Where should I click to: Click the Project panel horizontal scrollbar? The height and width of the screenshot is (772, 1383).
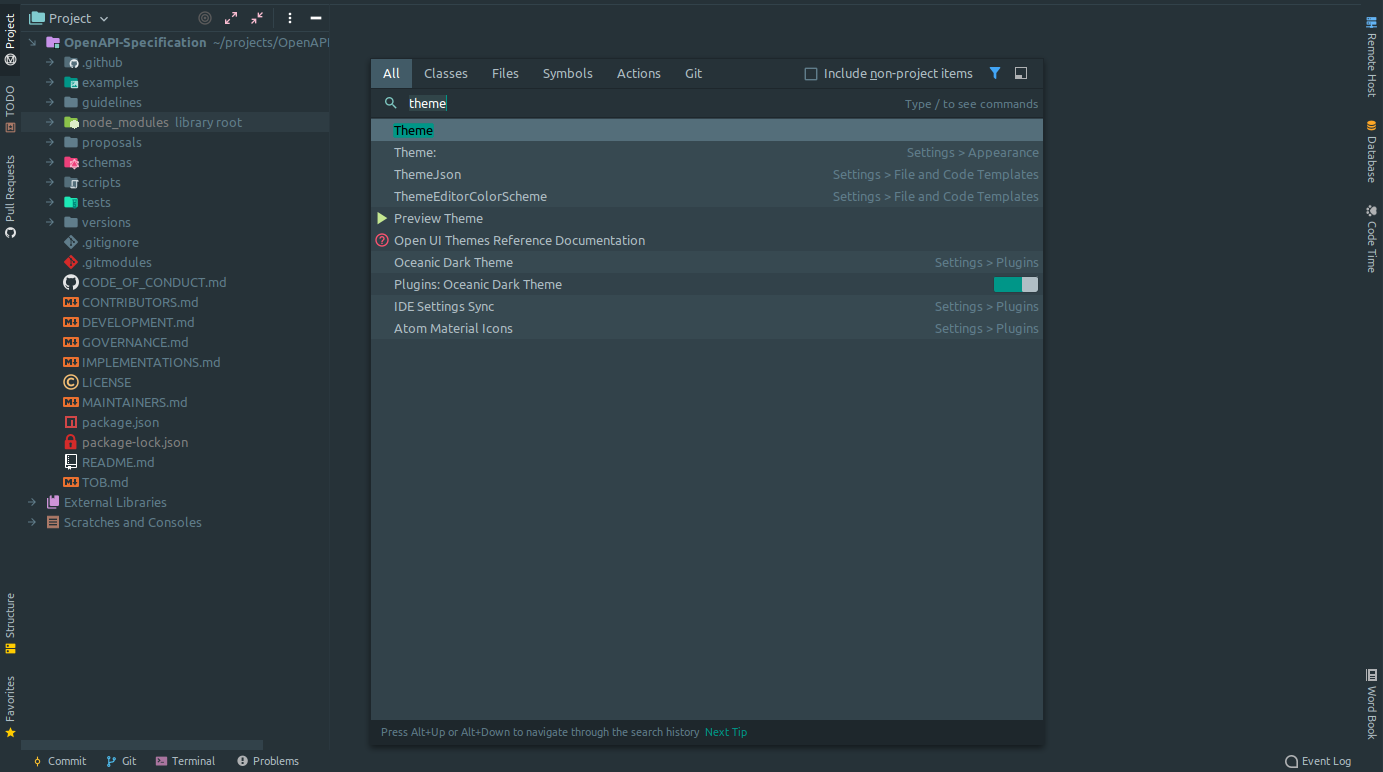coord(142,745)
